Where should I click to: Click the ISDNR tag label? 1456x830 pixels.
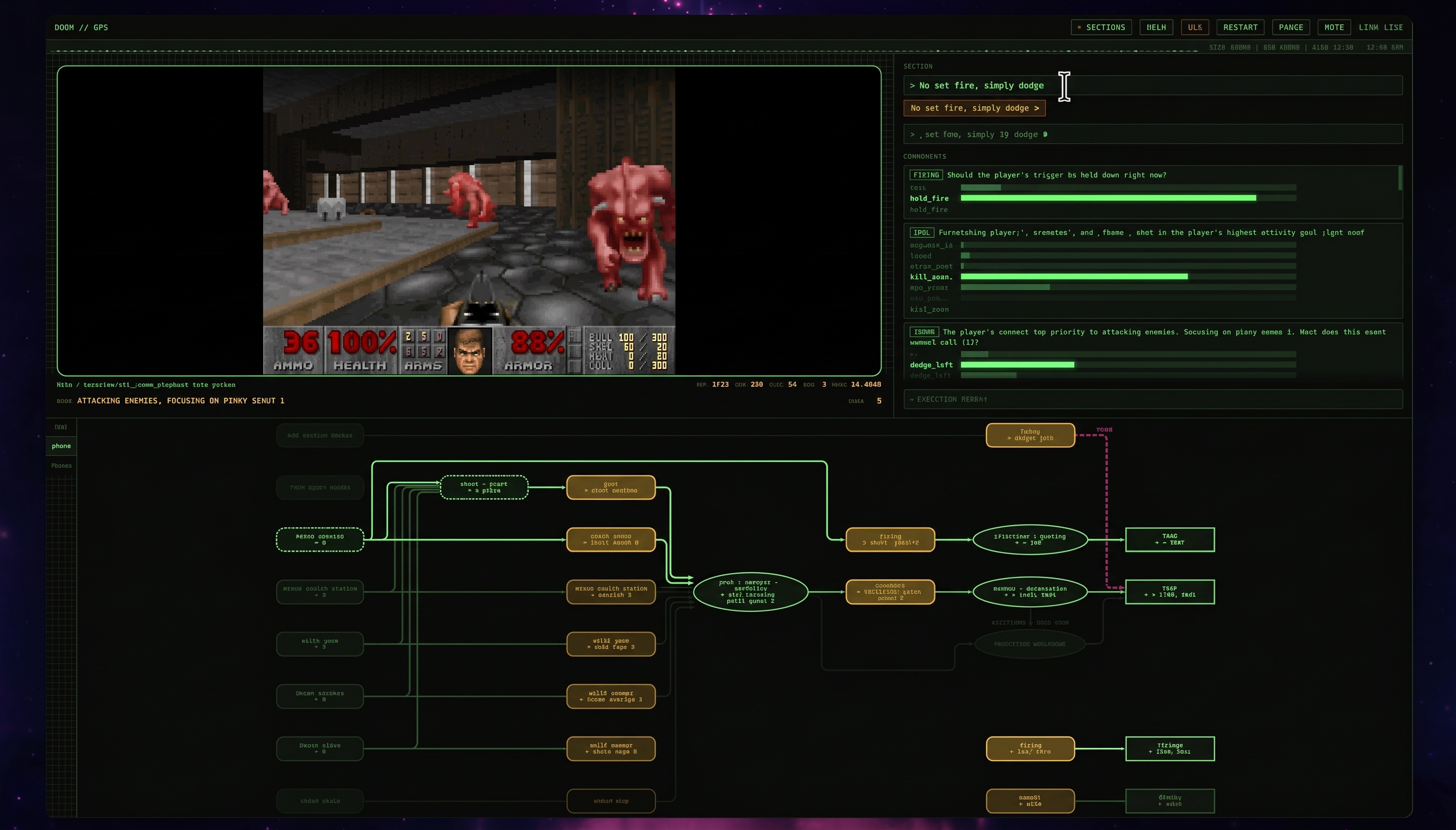[924, 332]
